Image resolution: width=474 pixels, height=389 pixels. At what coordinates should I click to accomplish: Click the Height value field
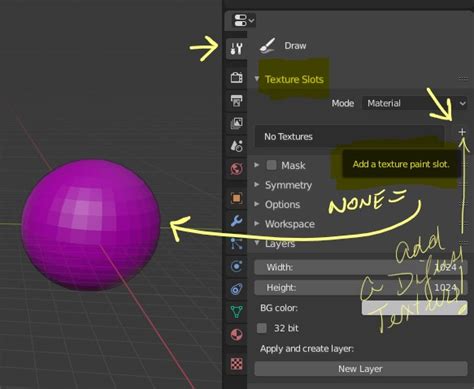point(361,288)
